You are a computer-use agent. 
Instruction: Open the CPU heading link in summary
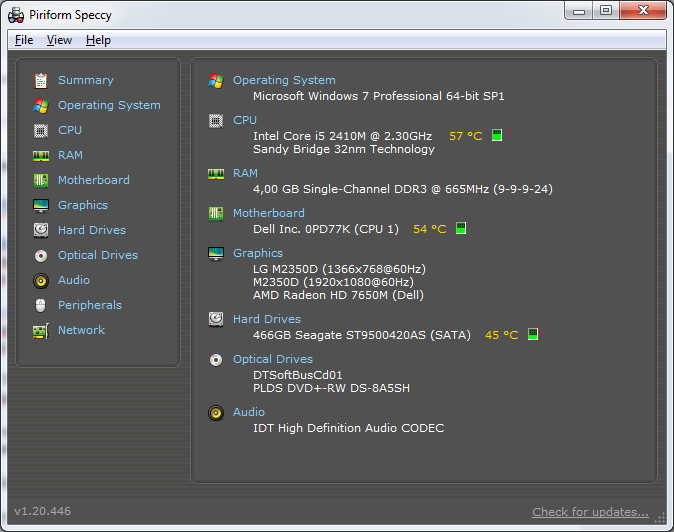(x=245, y=120)
